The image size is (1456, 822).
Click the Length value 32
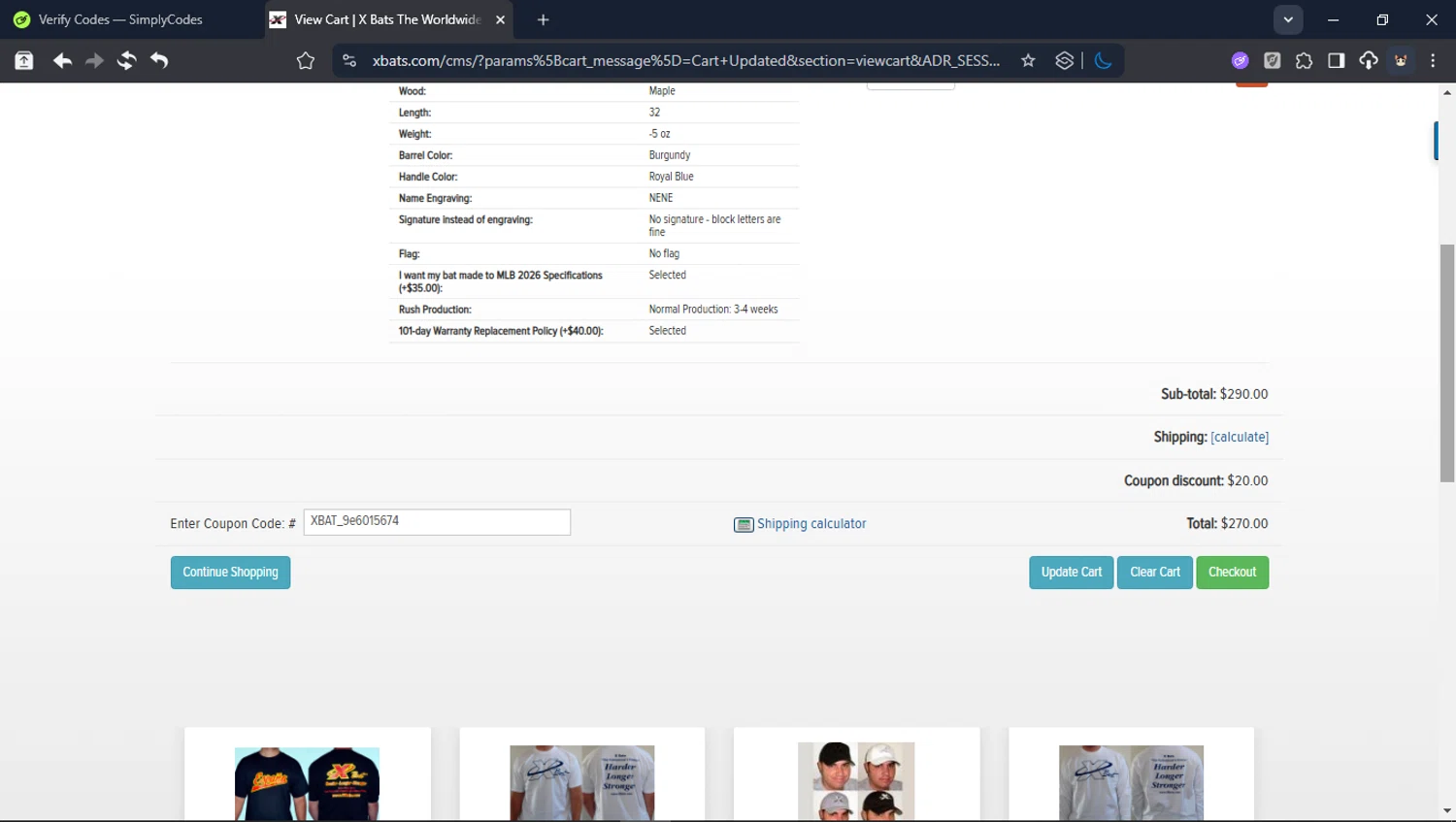654,113
